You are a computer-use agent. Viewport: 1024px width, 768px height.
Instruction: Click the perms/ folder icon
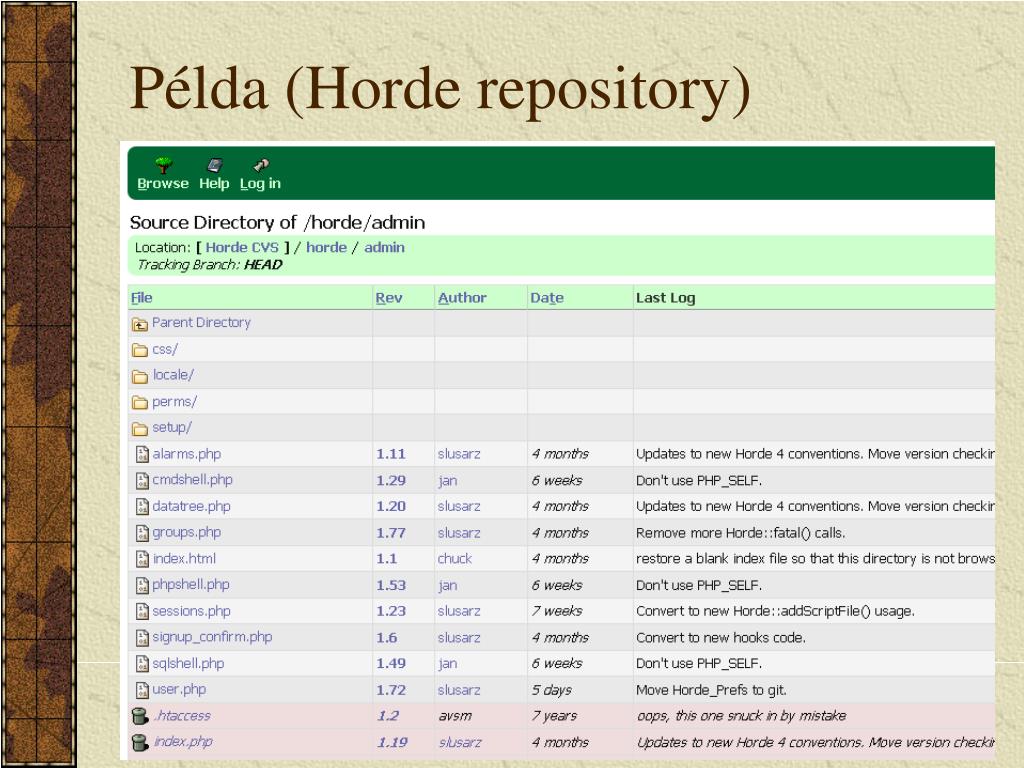pyautogui.click(x=140, y=402)
